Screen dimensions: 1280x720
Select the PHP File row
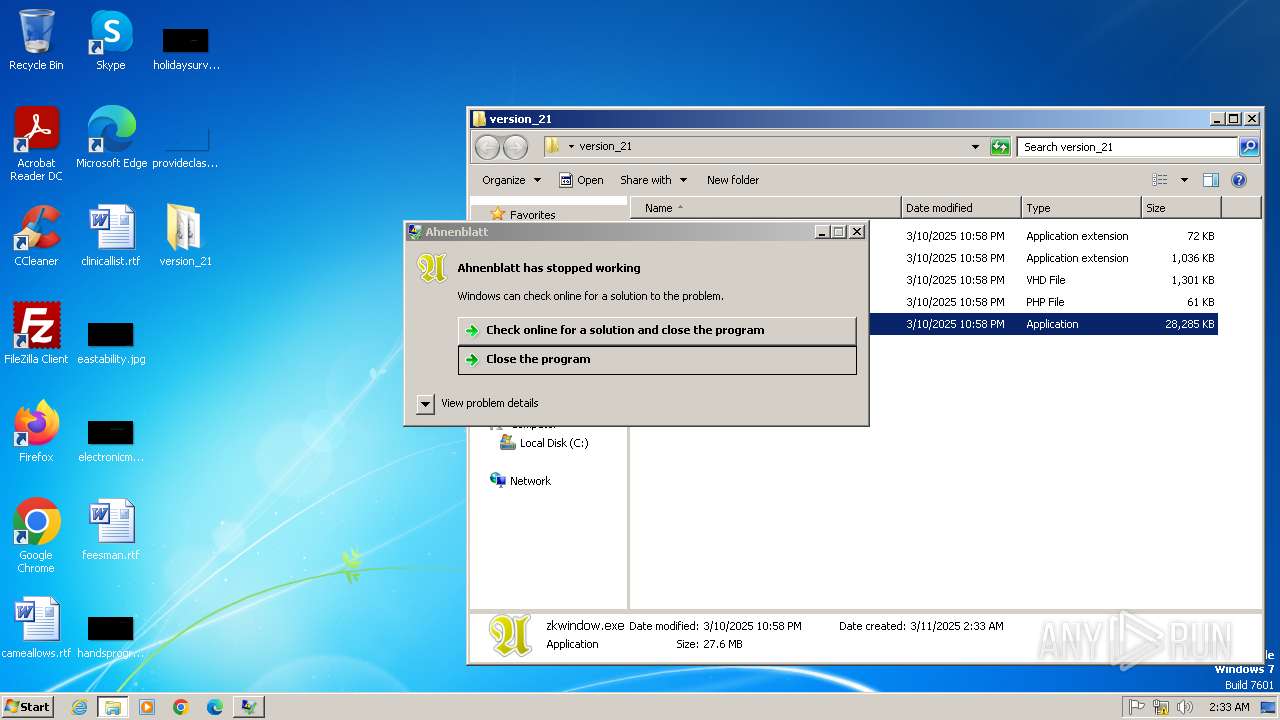(x=1043, y=302)
